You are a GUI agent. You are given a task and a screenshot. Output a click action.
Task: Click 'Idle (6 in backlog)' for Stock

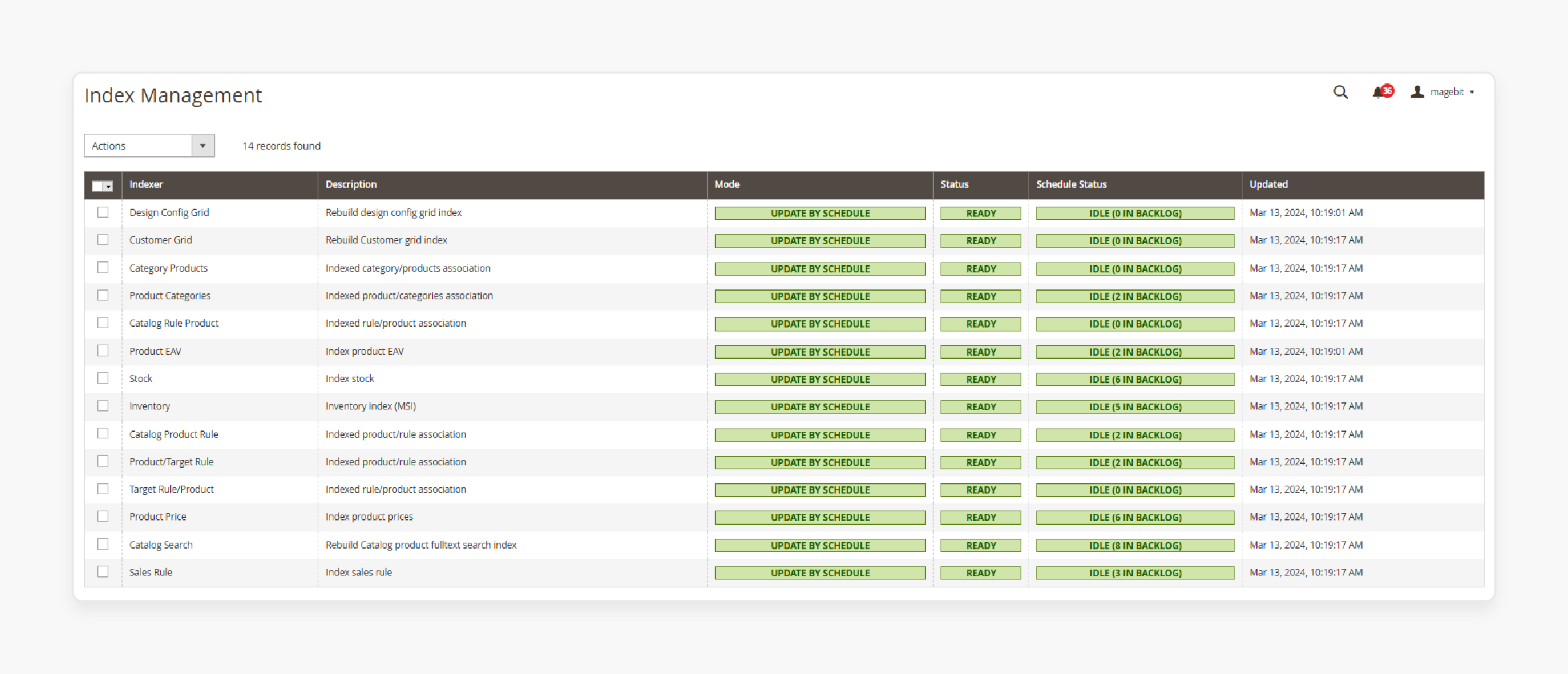[x=1135, y=379]
